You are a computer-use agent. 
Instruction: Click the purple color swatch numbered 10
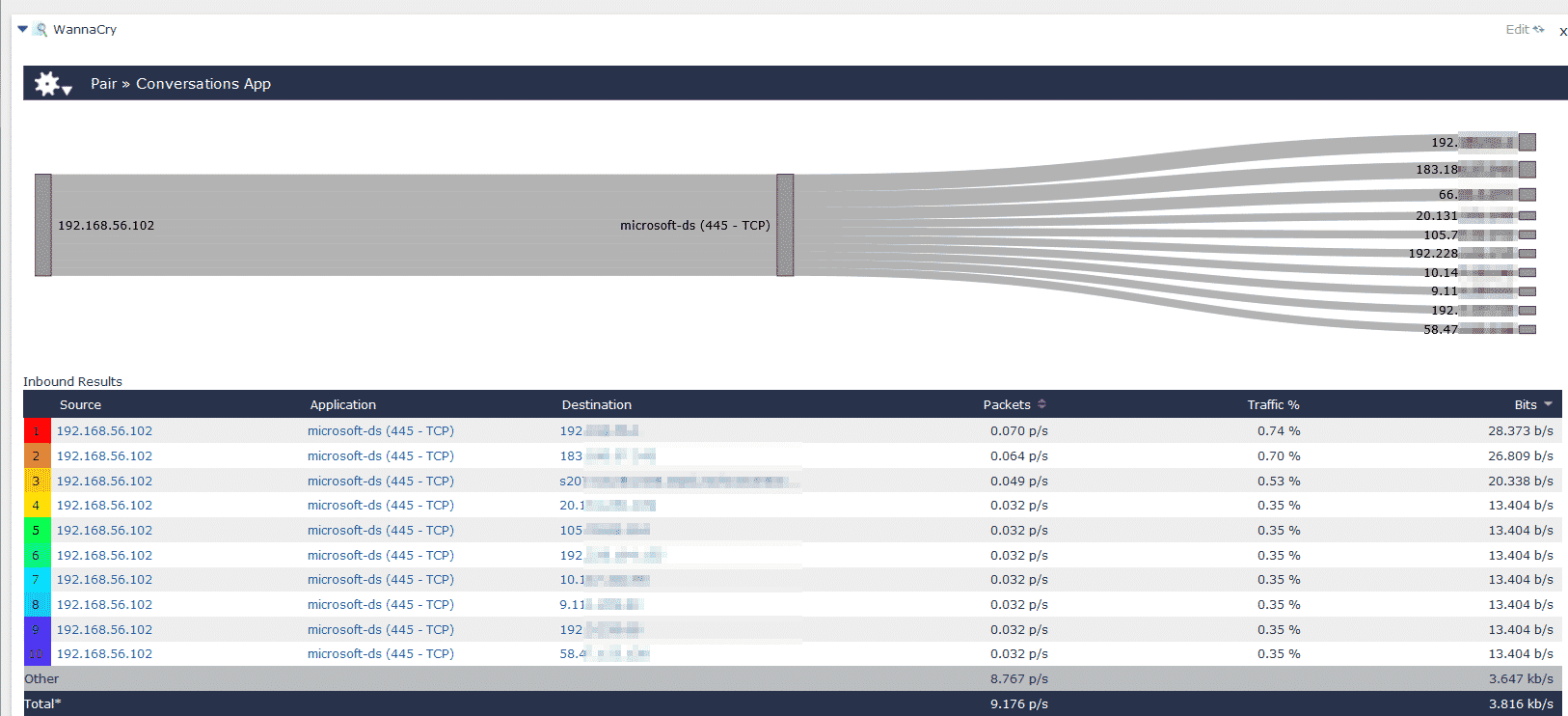pyautogui.click(x=37, y=654)
